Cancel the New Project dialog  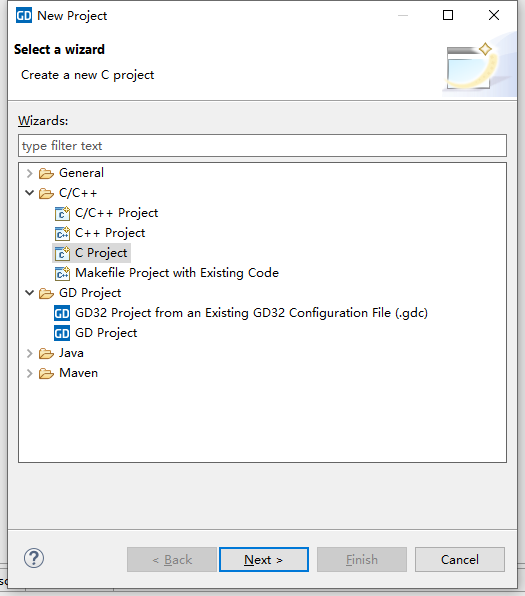(460, 560)
